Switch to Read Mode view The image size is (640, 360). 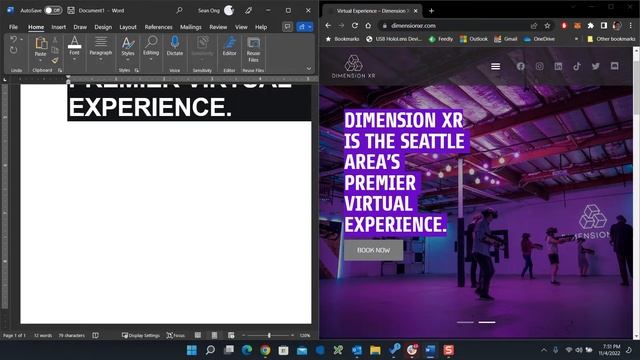(x=198, y=336)
